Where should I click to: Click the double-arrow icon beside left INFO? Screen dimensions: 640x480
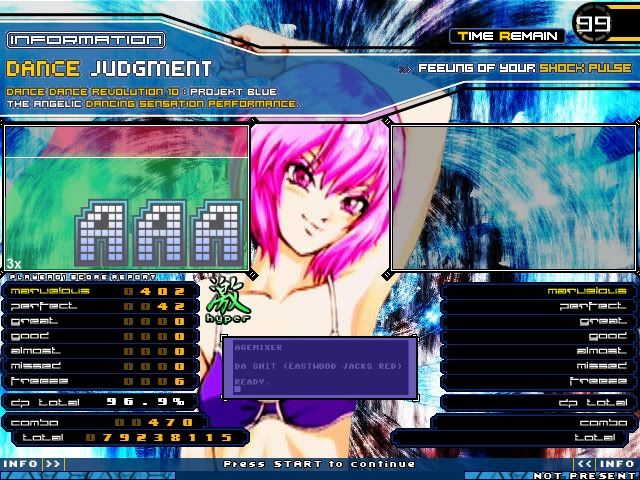(x=53, y=464)
